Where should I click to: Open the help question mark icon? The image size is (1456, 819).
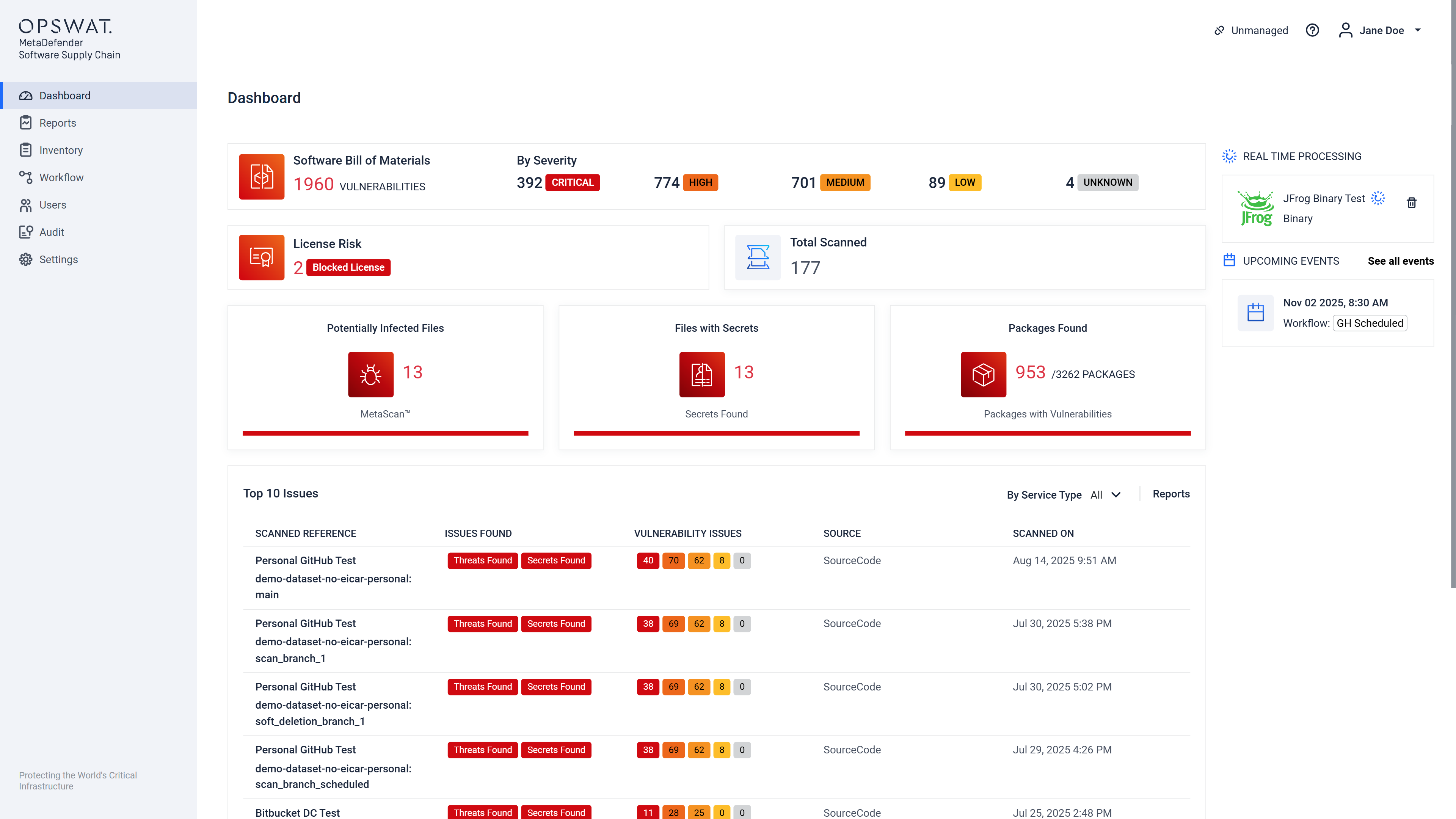pos(1312,30)
